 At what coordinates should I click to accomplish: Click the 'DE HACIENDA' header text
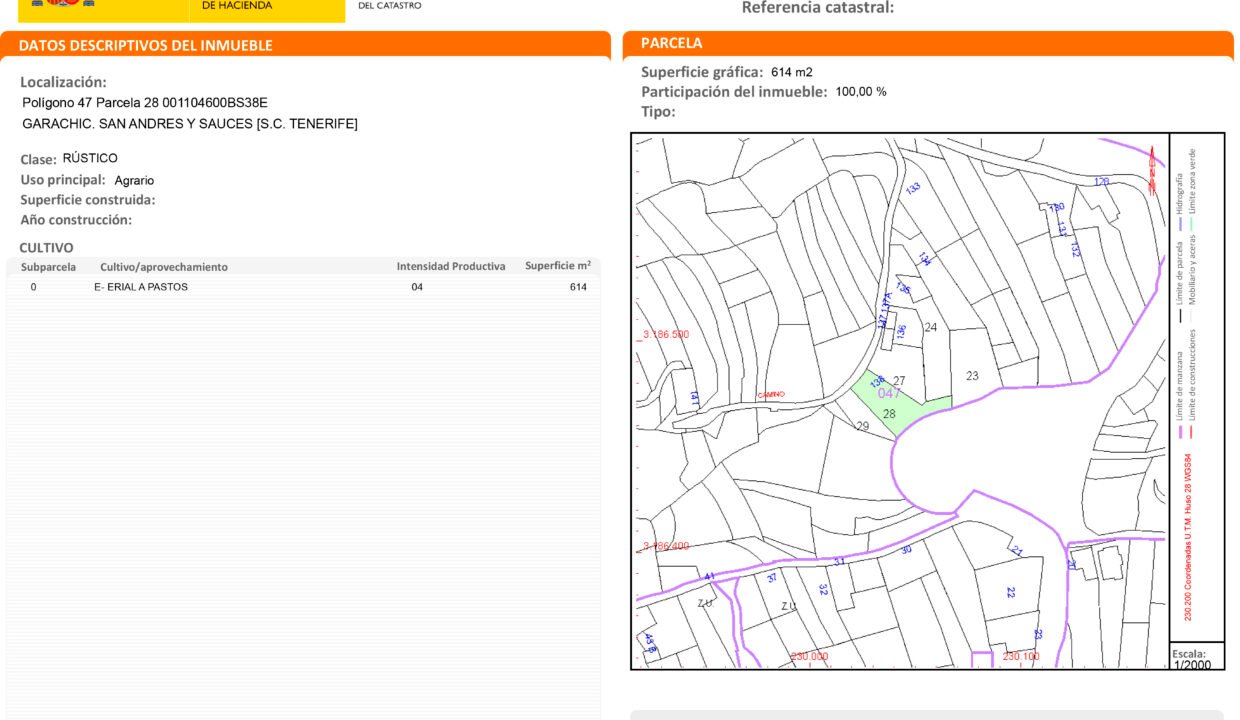[237, 6]
